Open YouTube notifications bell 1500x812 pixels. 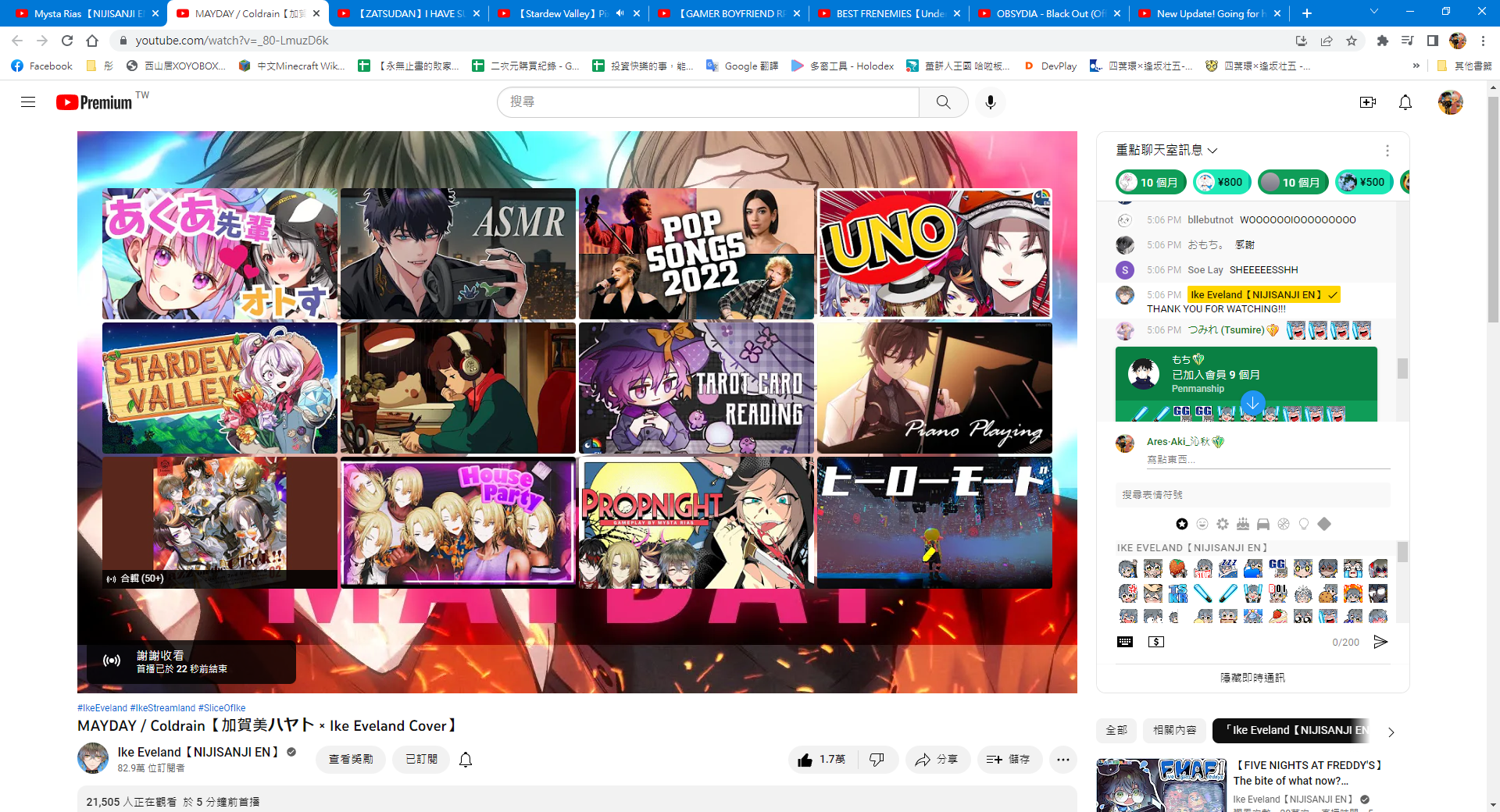click(x=1405, y=102)
